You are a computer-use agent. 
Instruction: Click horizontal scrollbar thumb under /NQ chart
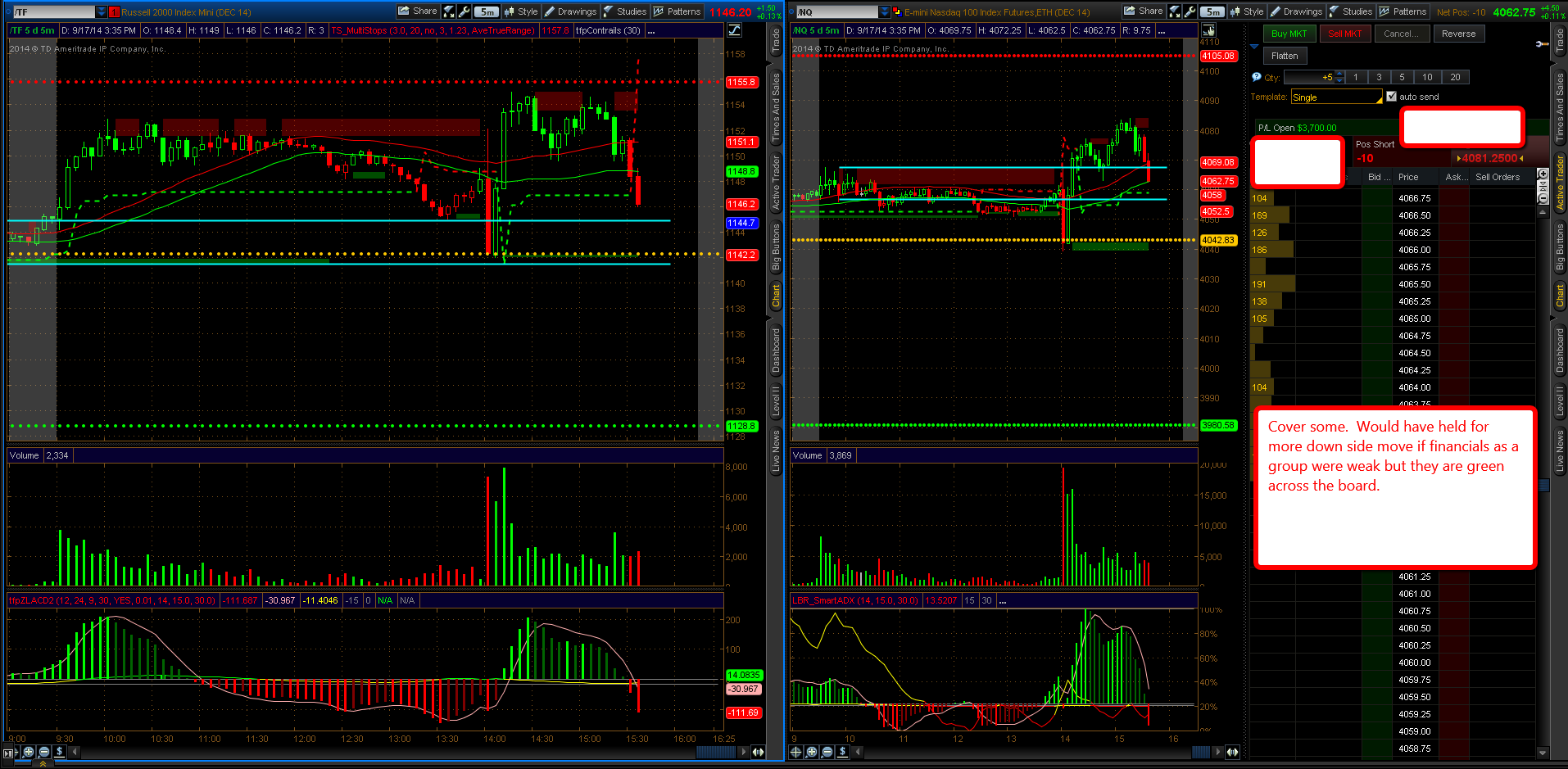pyautogui.click(x=1200, y=752)
